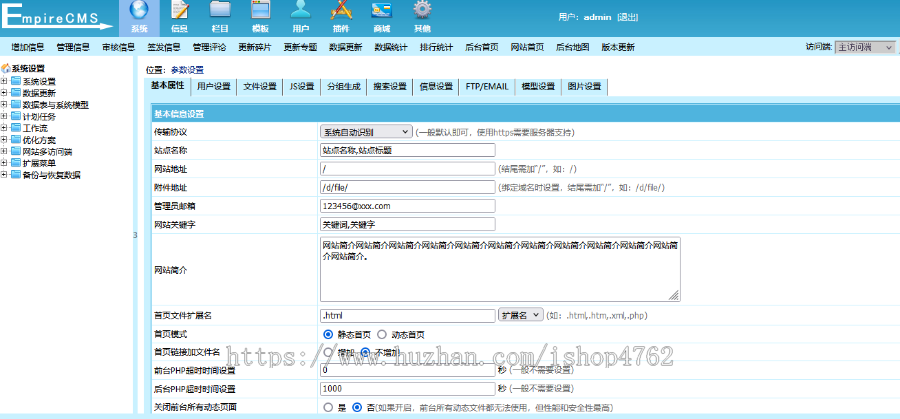Open 排行统计 in the shortcut bar
Screen dimensions: 900x419
[x=436, y=48]
